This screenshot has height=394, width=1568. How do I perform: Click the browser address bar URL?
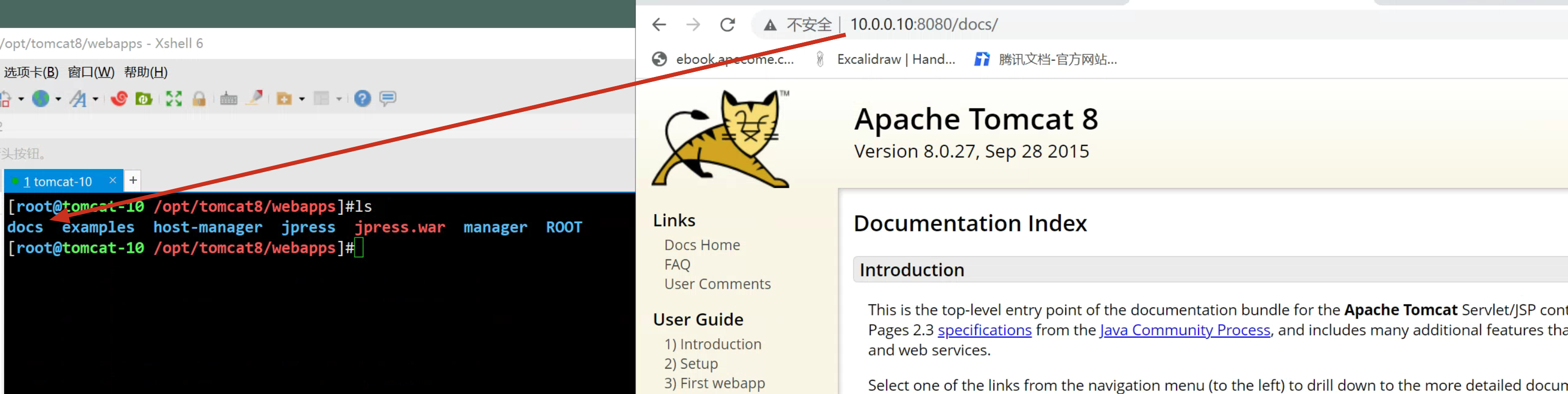923,25
